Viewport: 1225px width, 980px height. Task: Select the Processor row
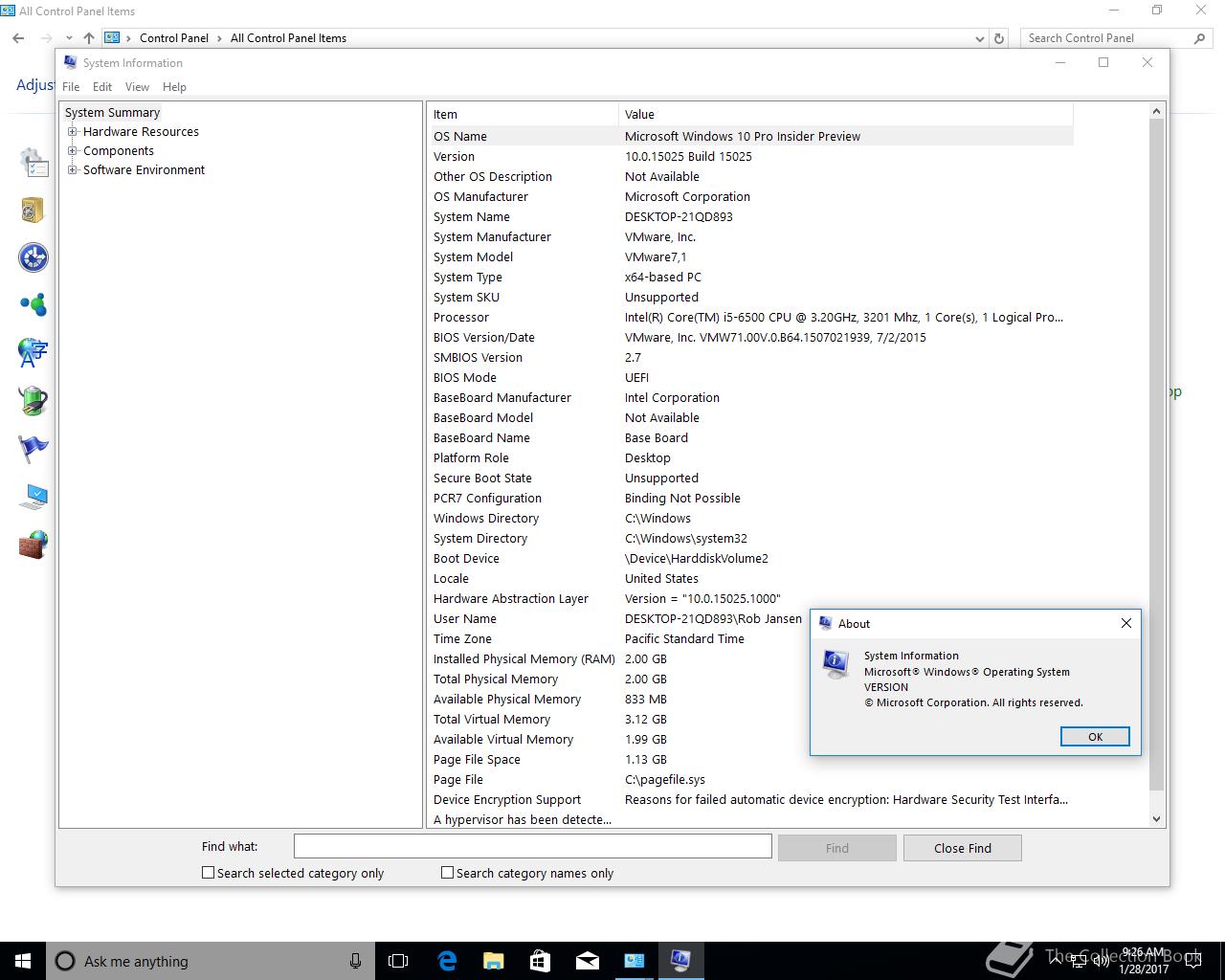pos(750,317)
